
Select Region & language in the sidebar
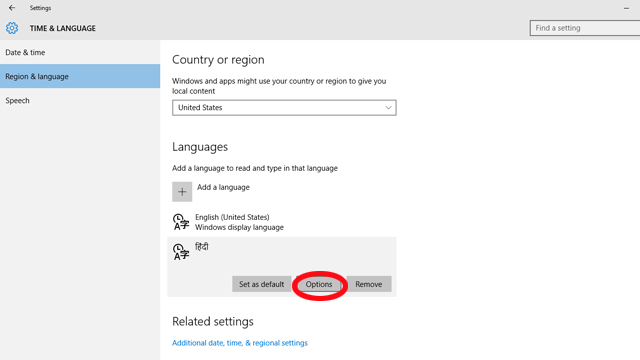[x=80, y=76]
